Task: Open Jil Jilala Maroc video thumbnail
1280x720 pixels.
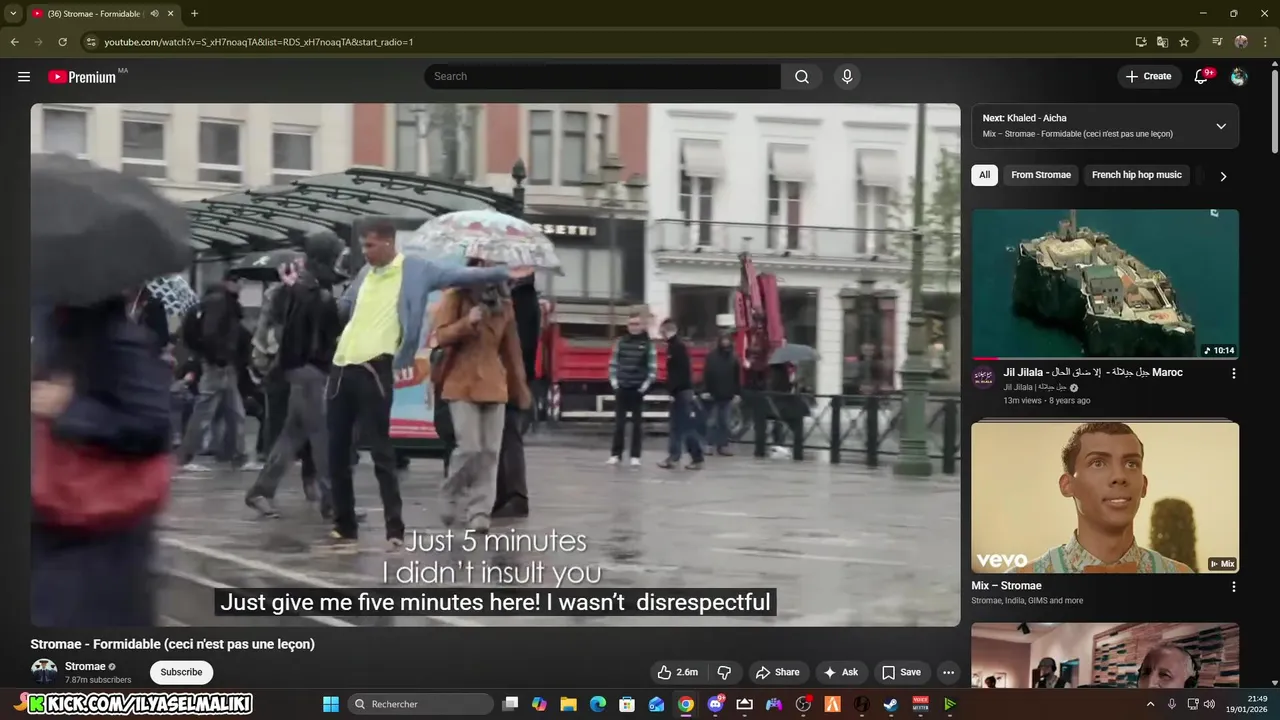Action: coord(1105,284)
